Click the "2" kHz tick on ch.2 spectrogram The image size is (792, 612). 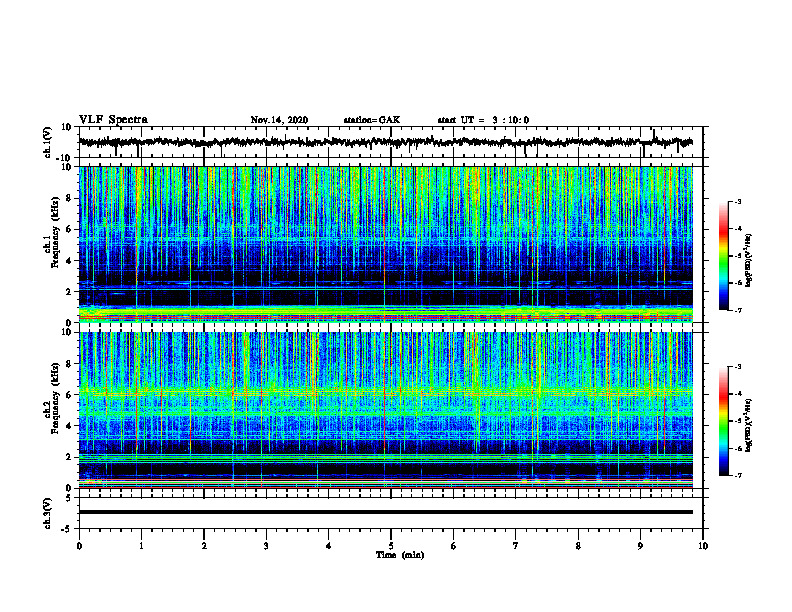70,457
